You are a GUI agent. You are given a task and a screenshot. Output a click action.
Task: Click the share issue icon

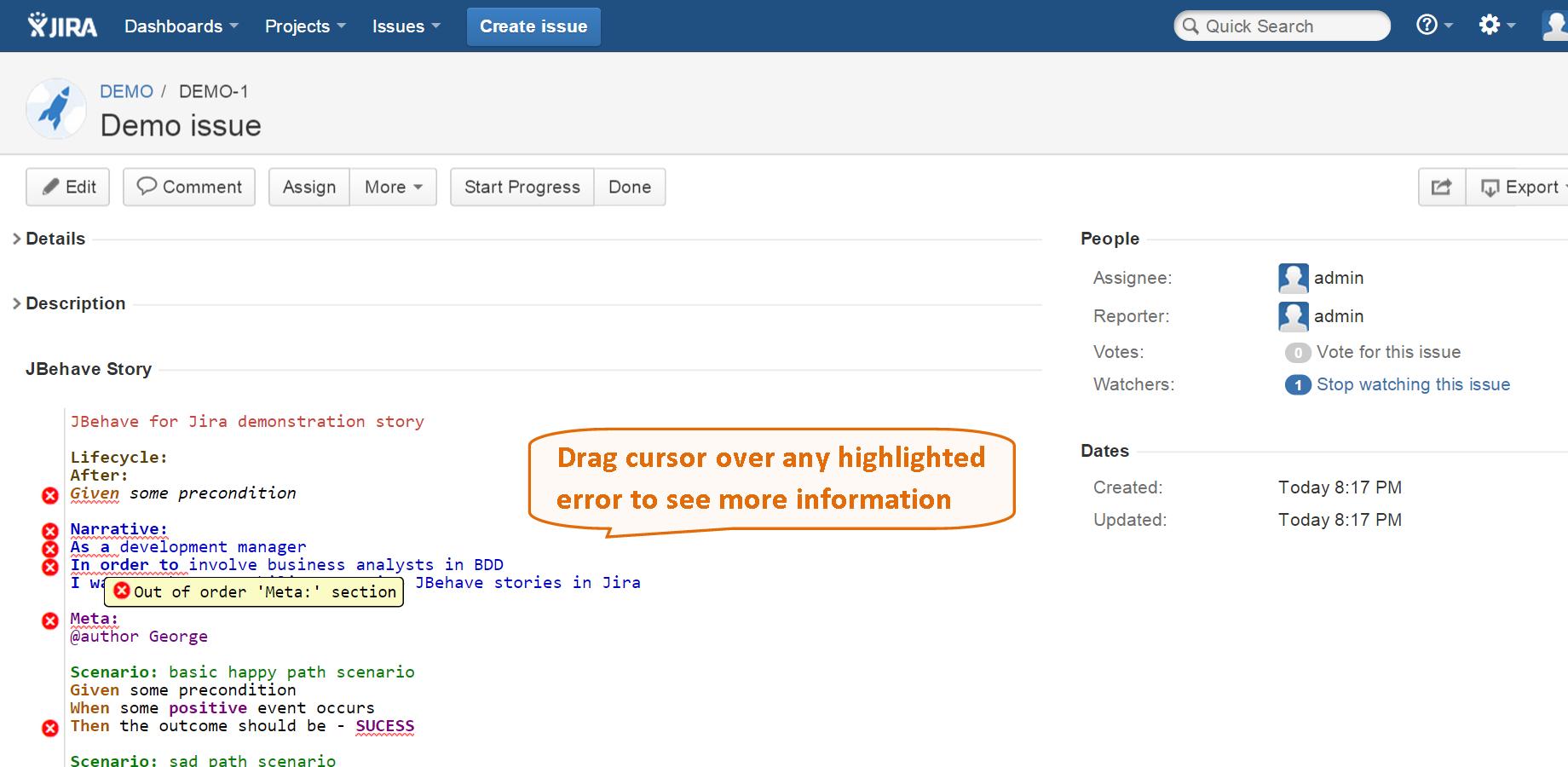(1442, 187)
